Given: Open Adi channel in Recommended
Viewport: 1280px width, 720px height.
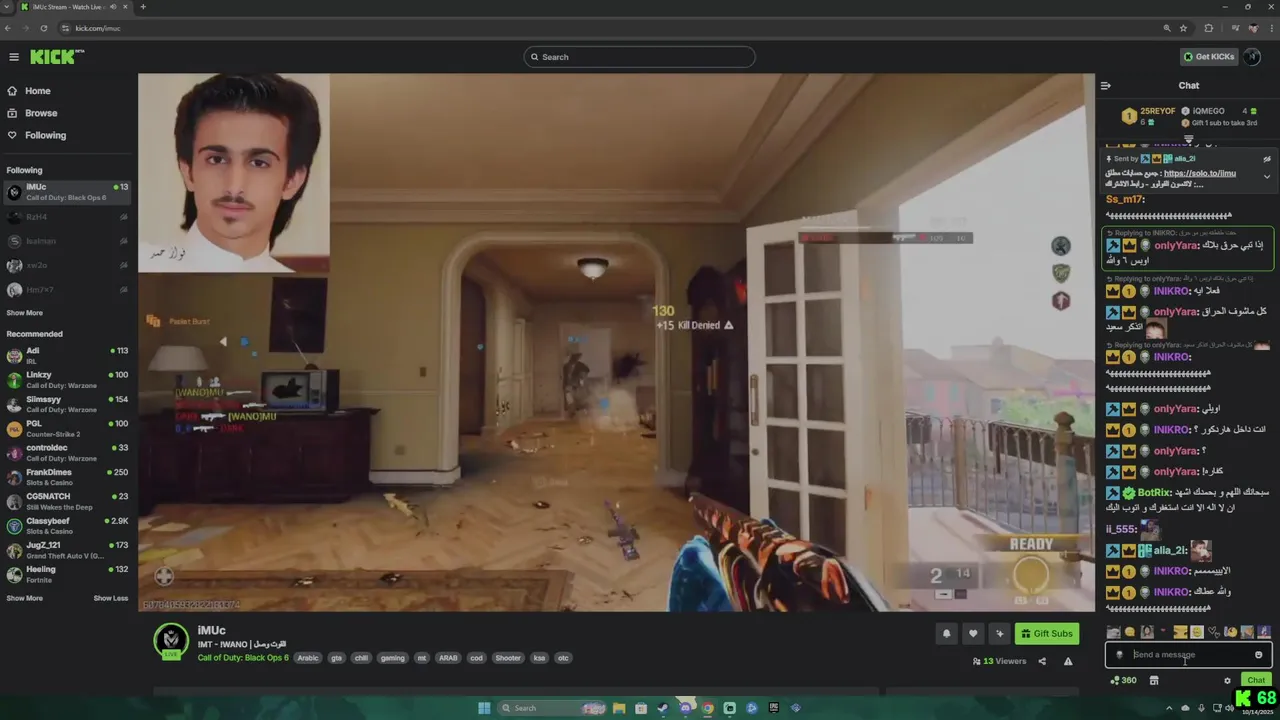Looking at the screenshot, I should pyautogui.click(x=68, y=355).
